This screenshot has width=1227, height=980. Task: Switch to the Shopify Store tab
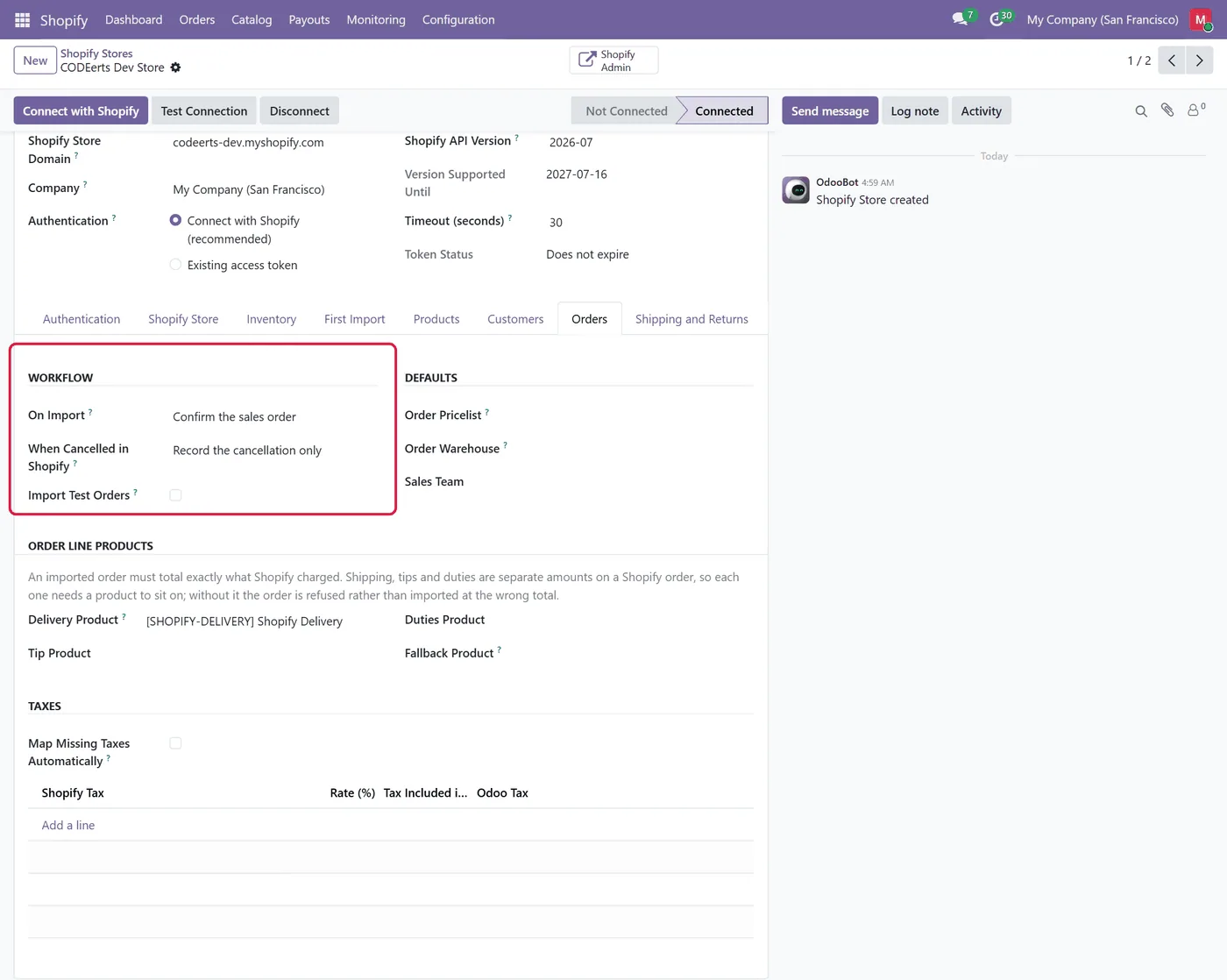(183, 319)
